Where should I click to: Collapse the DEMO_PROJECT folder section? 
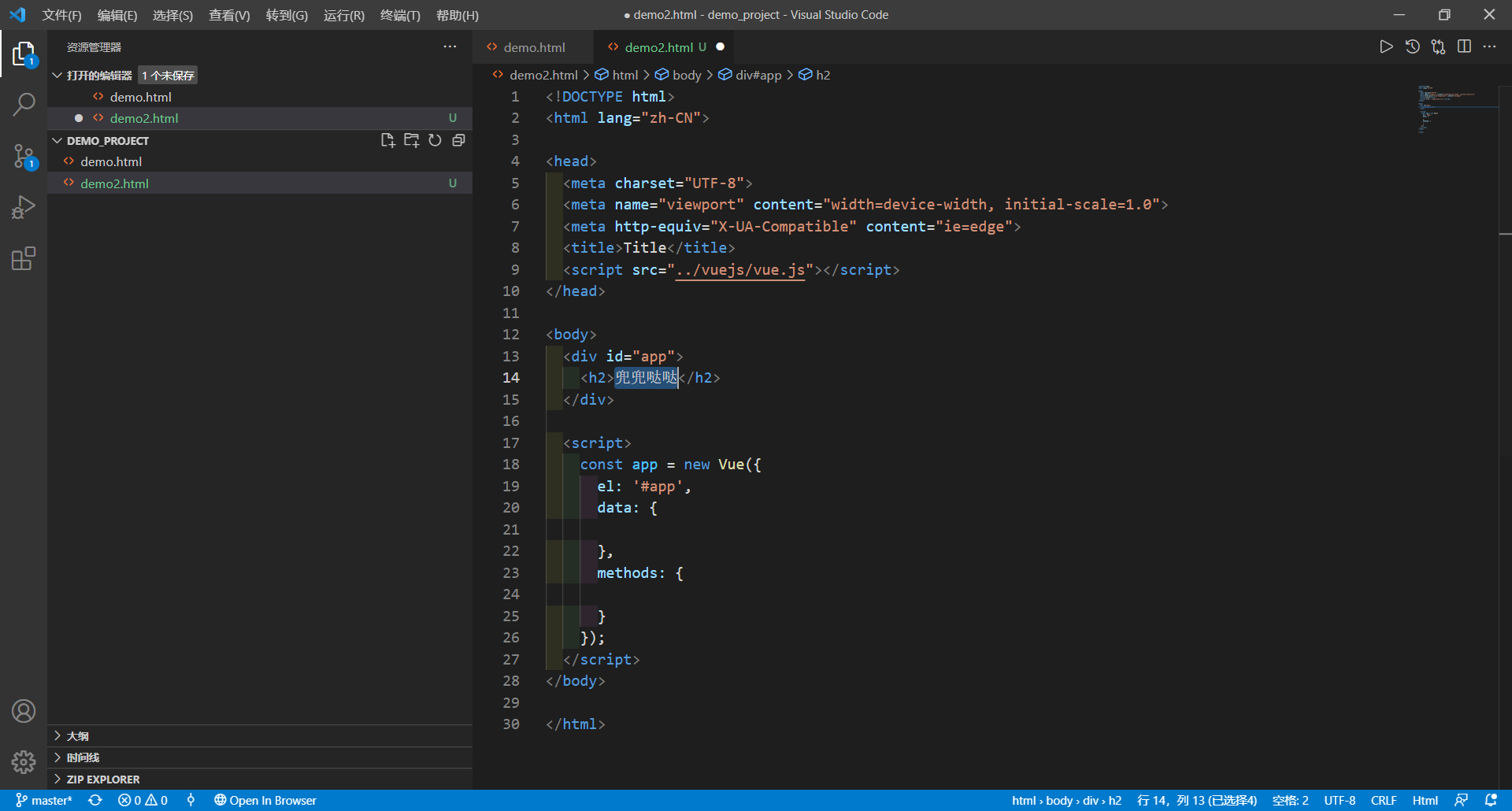point(57,140)
